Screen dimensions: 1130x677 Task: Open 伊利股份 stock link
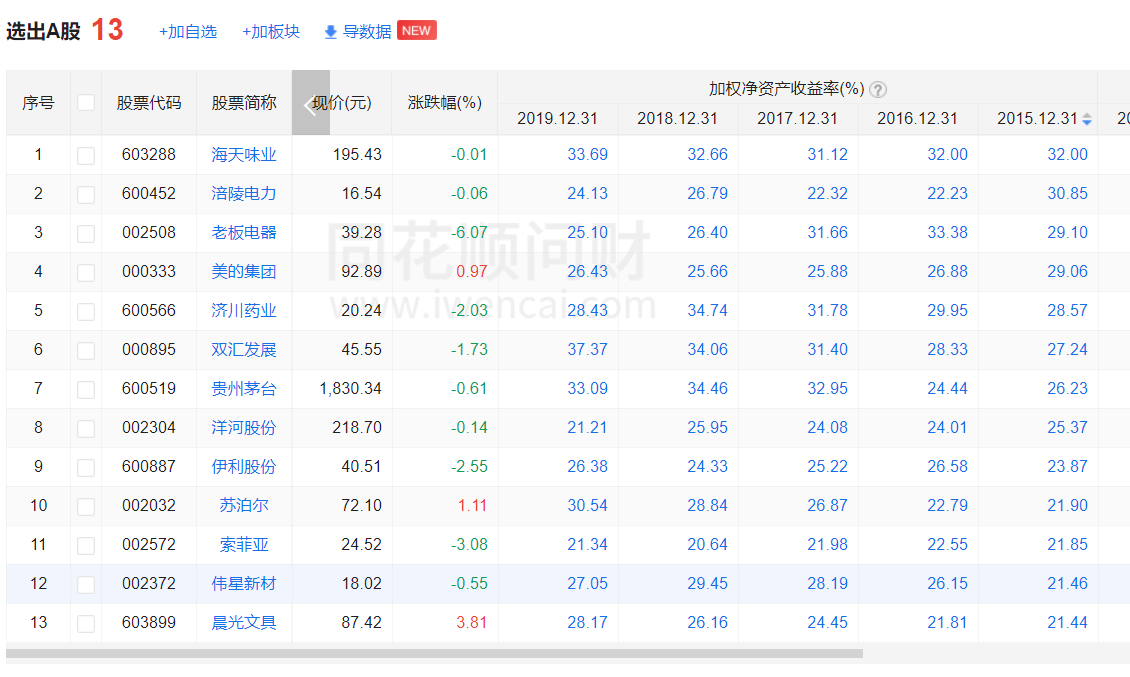pyautogui.click(x=244, y=466)
